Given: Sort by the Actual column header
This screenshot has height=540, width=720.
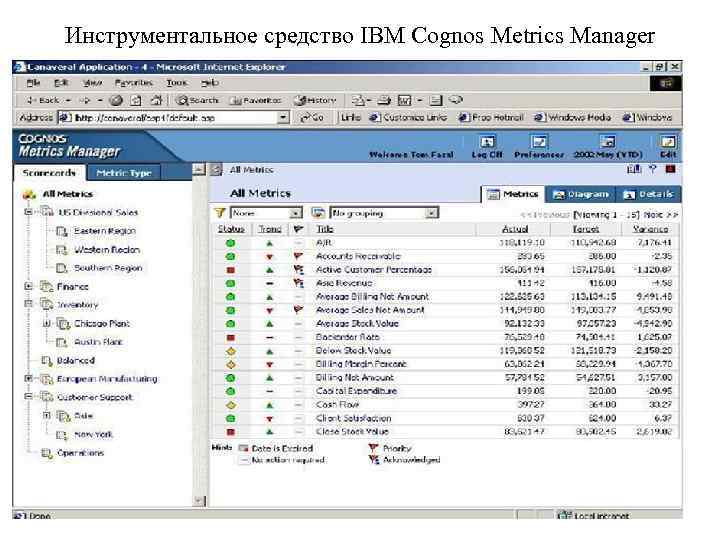Looking at the screenshot, I should click(x=515, y=229).
